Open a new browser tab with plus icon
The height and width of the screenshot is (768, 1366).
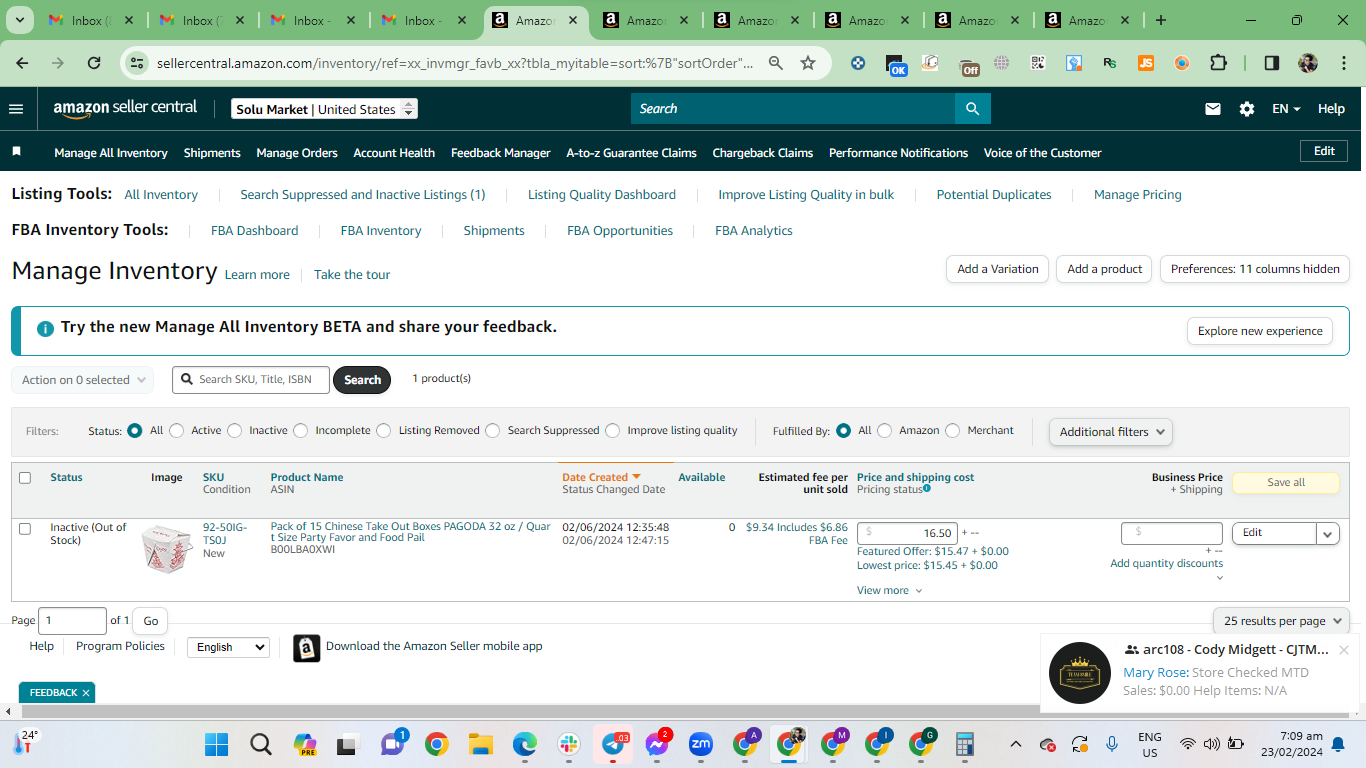pyautogui.click(x=1161, y=20)
